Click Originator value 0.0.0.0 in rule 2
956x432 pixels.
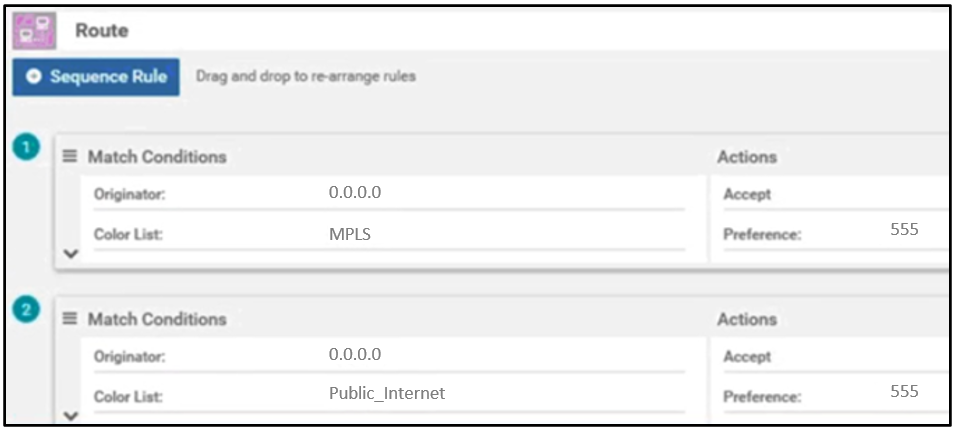pos(354,355)
